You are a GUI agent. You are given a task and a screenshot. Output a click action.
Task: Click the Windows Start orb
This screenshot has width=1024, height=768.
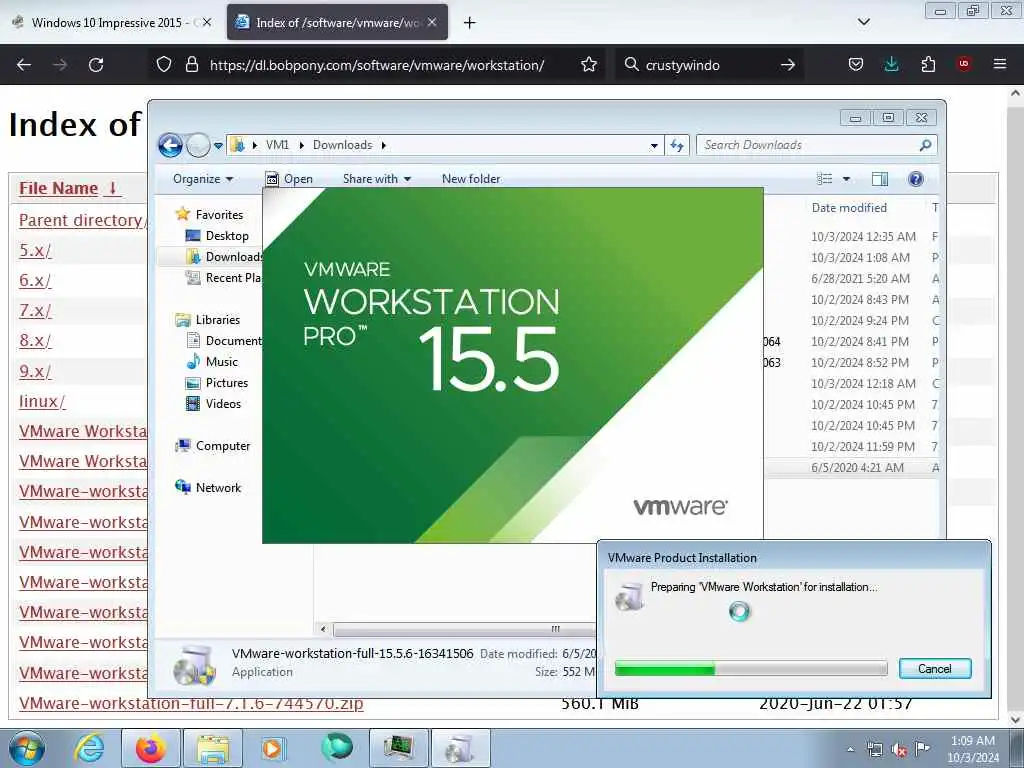click(27, 748)
